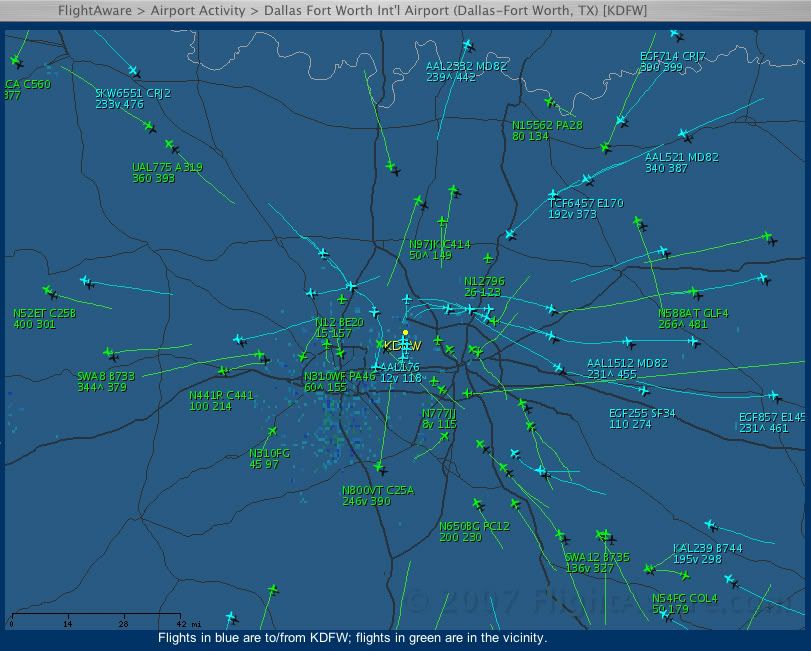Click the EGF857 flight label
811x651 pixels.
click(x=772, y=422)
